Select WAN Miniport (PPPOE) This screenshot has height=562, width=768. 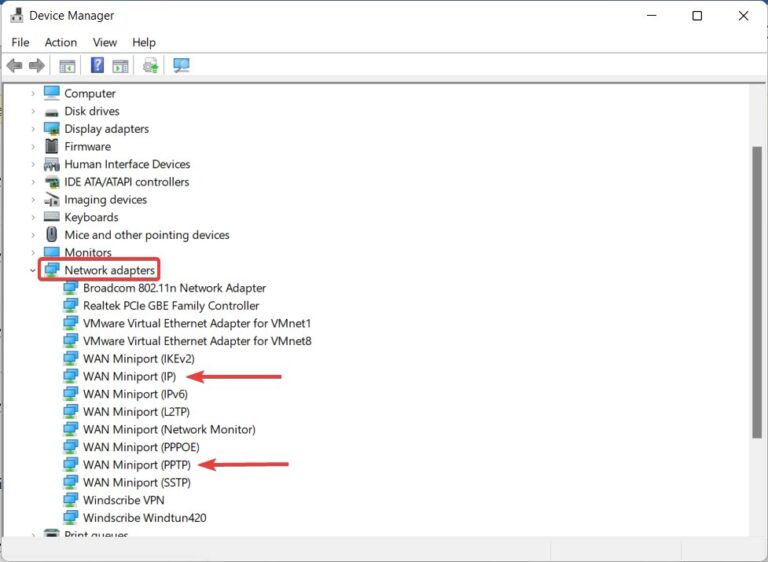(141, 447)
